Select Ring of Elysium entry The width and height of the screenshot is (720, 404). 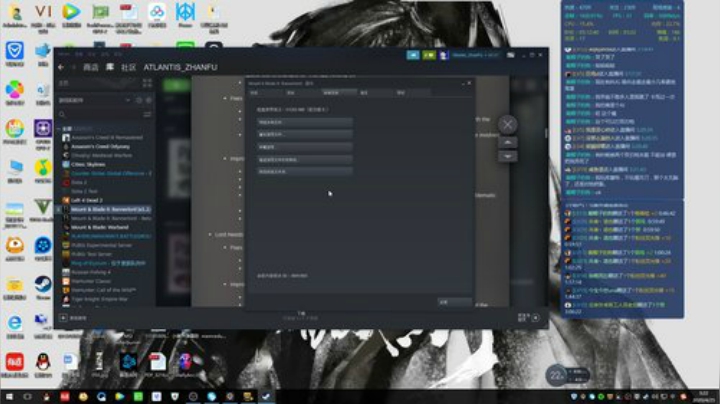coord(107,263)
